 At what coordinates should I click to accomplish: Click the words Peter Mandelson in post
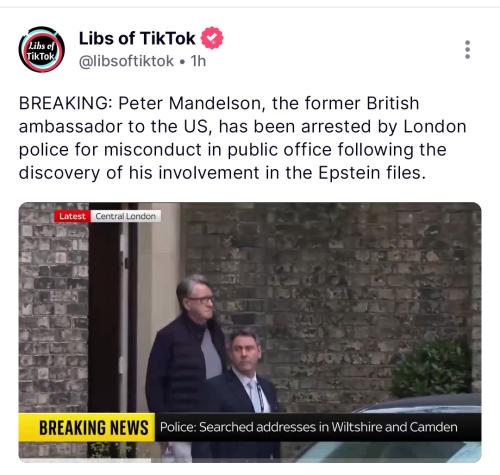tap(192, 103)
